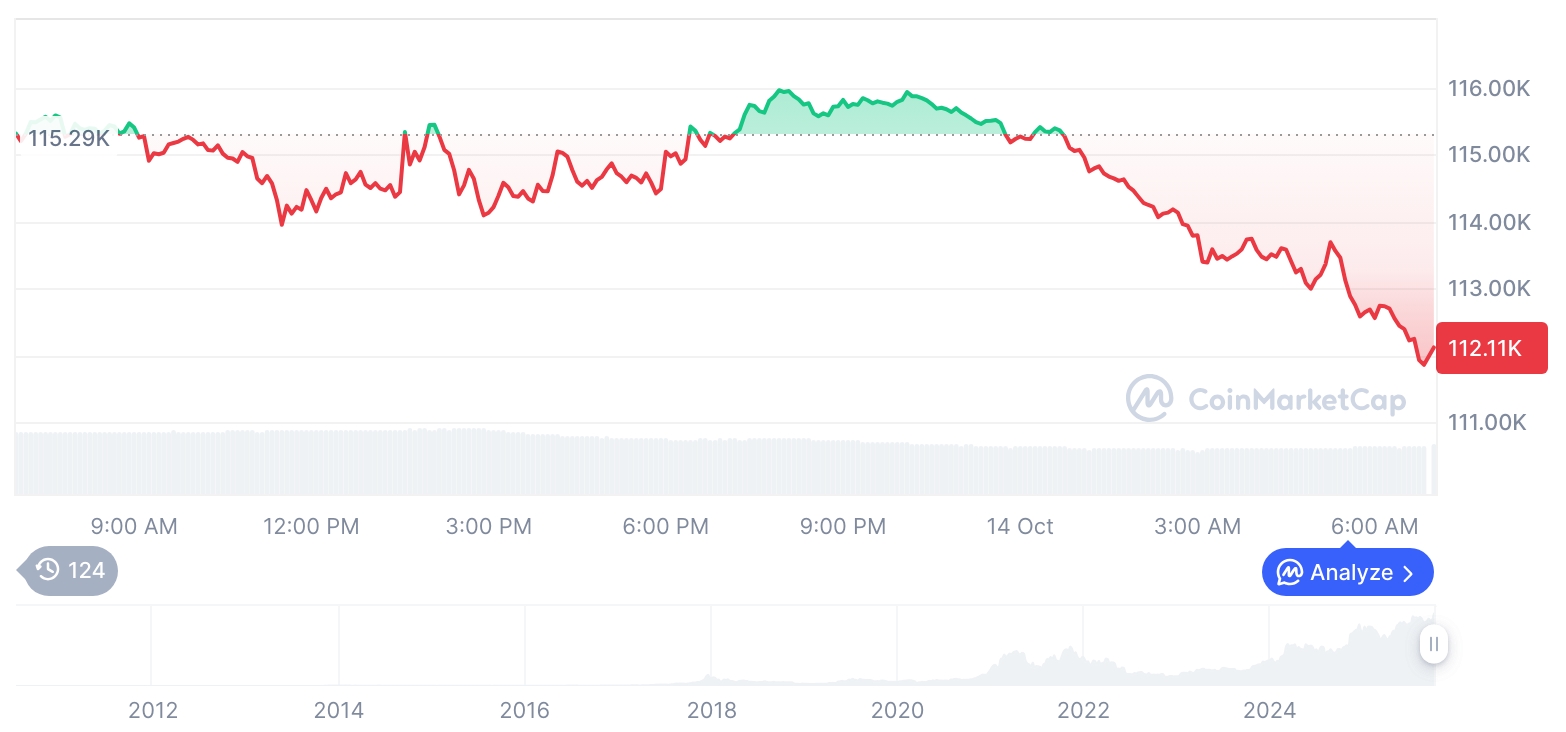
Task: Click the 2018 year on timeline navigator
Action: pos(711,711)
